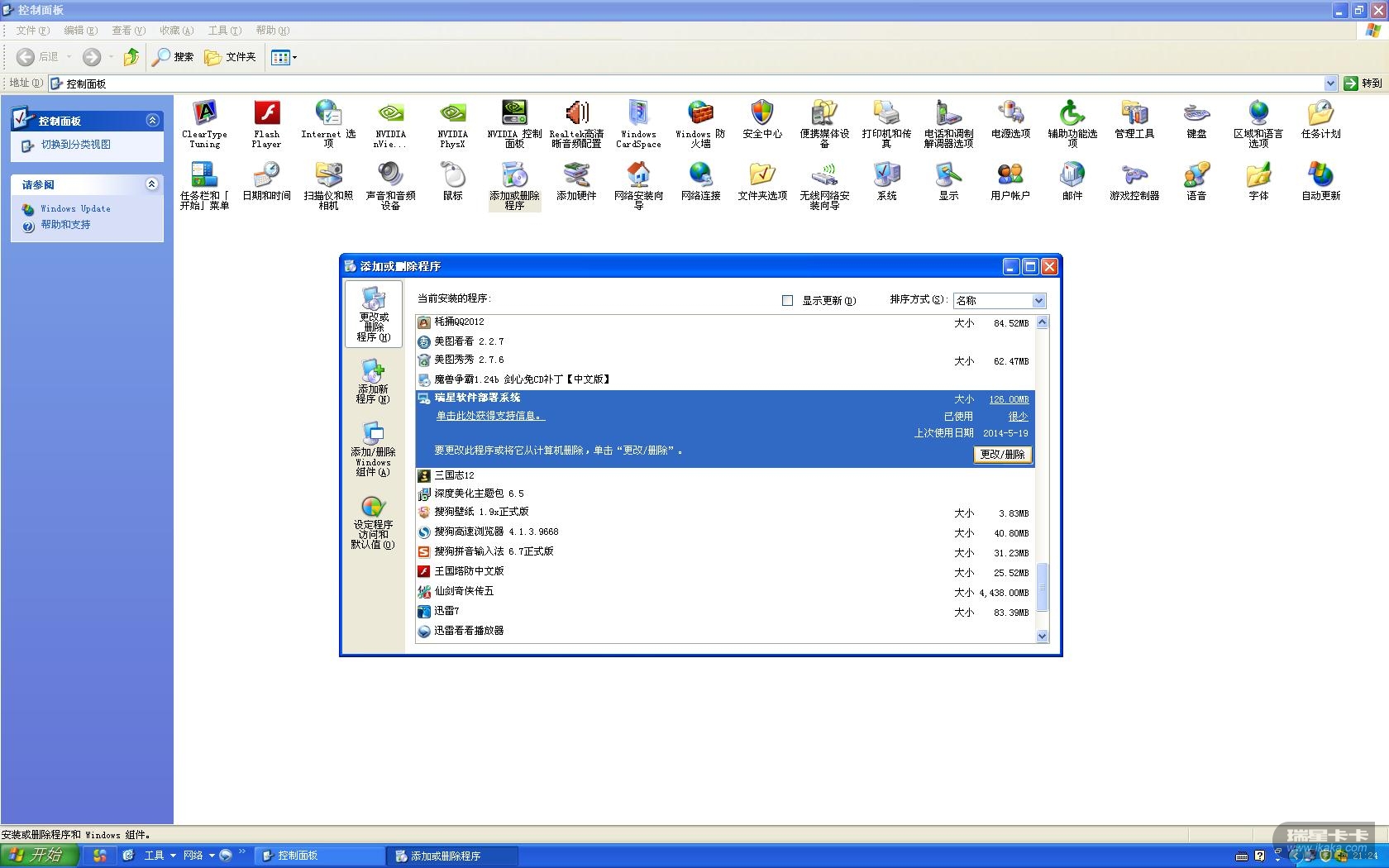Viewport: 1389px width, 868px height.
Task: Open the 收藏 menu
Action: pos(176,31)
